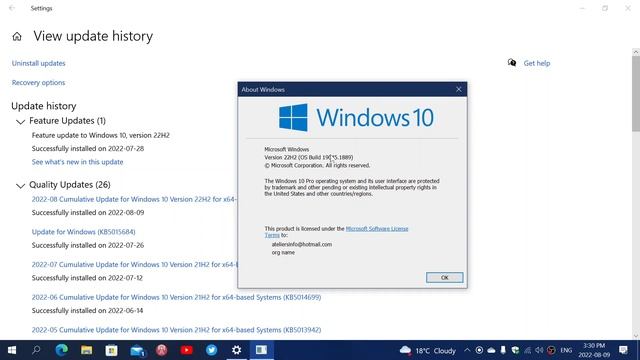Open the weather widget showing 18°C Cloudy
Screen dimensions: 640x360
(x=428, y=351)
